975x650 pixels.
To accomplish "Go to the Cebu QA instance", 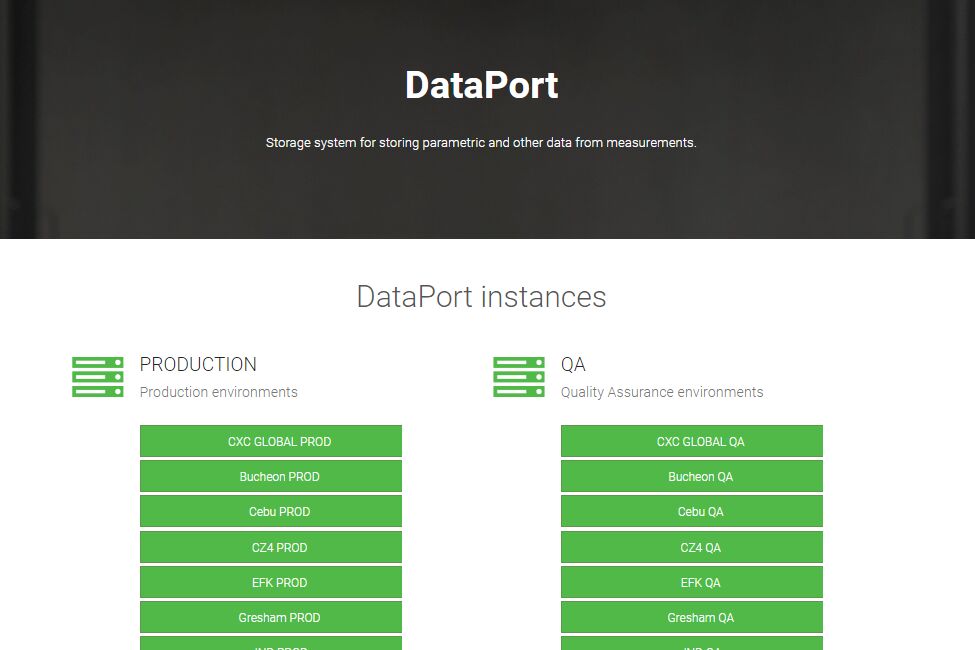I will [x=691, y=512].
